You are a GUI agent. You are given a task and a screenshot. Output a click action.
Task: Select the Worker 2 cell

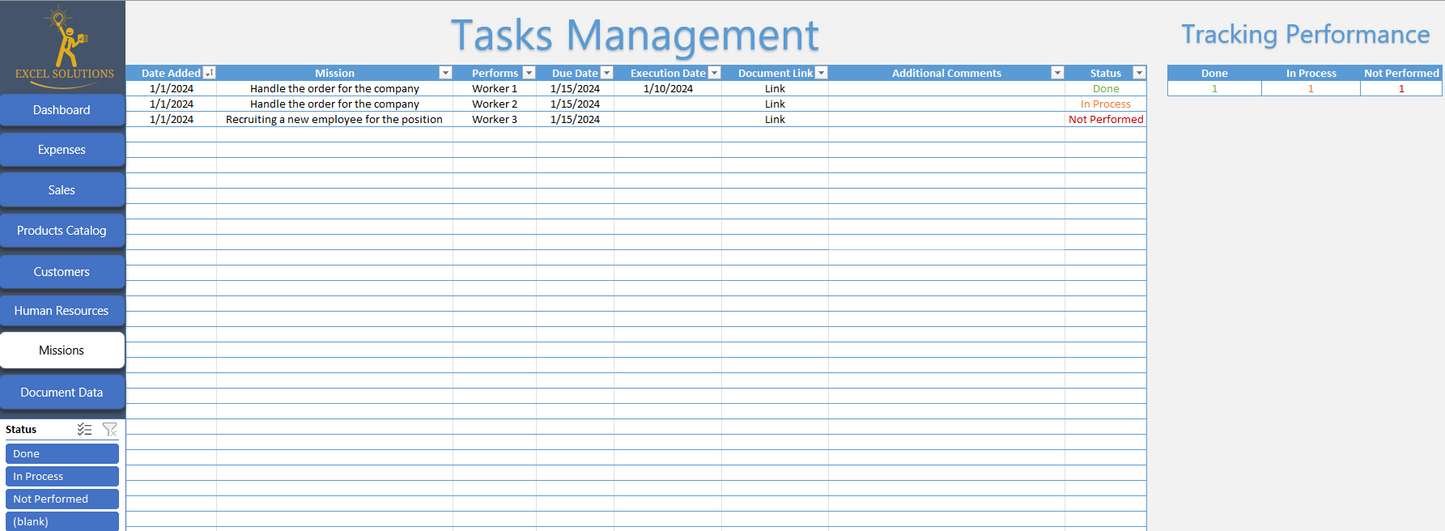tap(495, 104)
